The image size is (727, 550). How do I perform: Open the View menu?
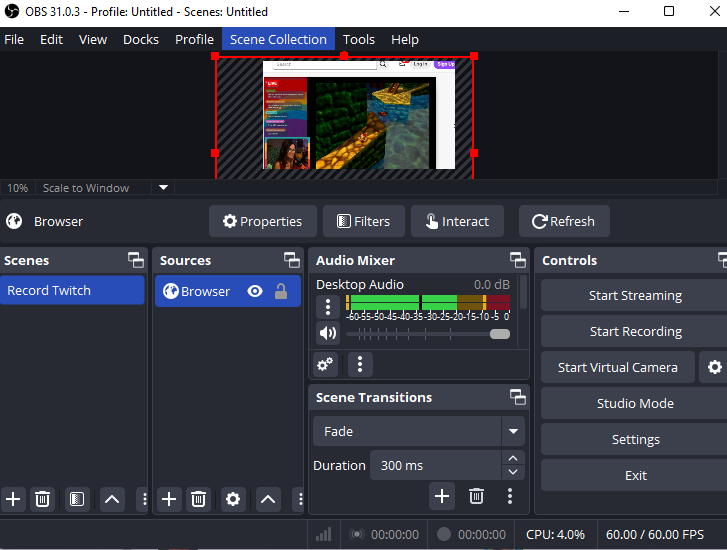(x=93, y=39)
